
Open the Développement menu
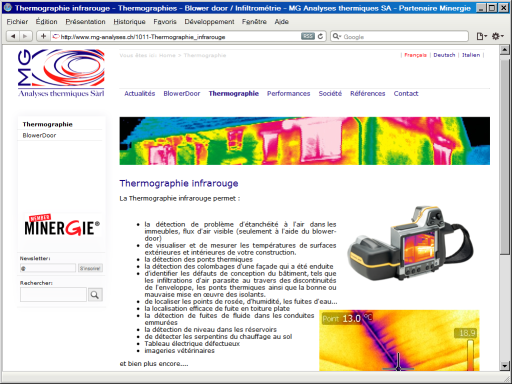(209, 22)
